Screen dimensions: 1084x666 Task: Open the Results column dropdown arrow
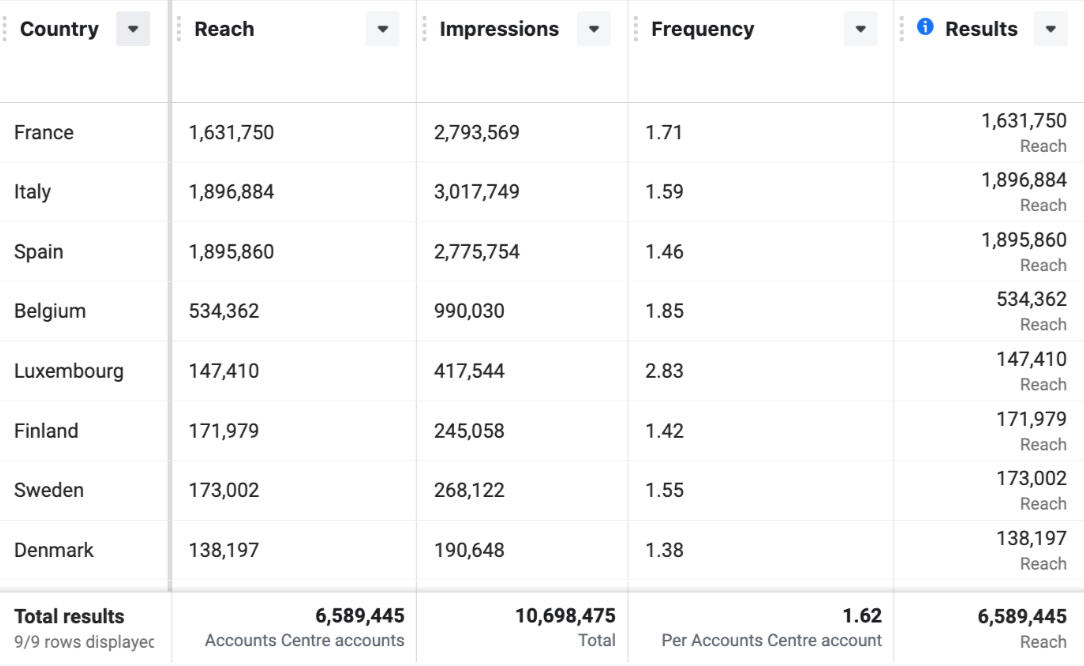1050,29
